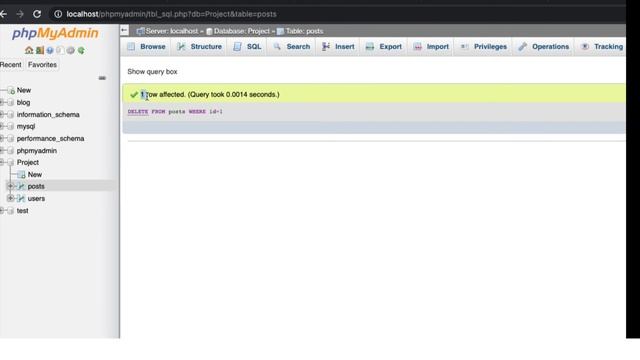640x360 pixels.
Task: Click the browser back arrow
Action: (4, 14)
